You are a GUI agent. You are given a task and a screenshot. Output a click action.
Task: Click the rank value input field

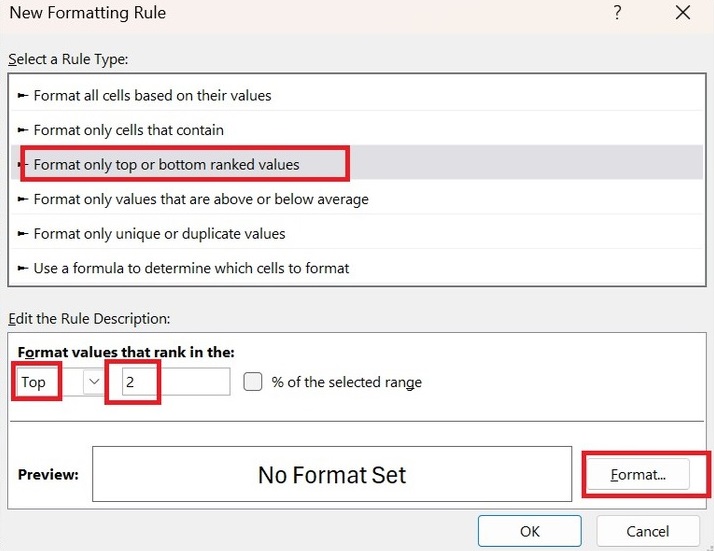click(175, 382)
